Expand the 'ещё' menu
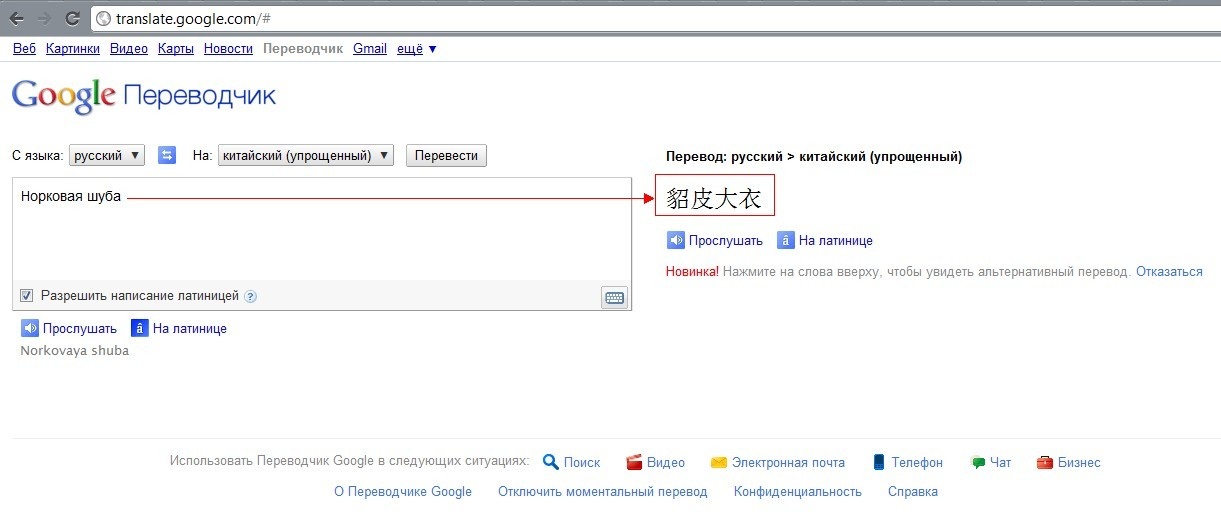The width and height of the screenshot is (1221, 520). [416, 48]
